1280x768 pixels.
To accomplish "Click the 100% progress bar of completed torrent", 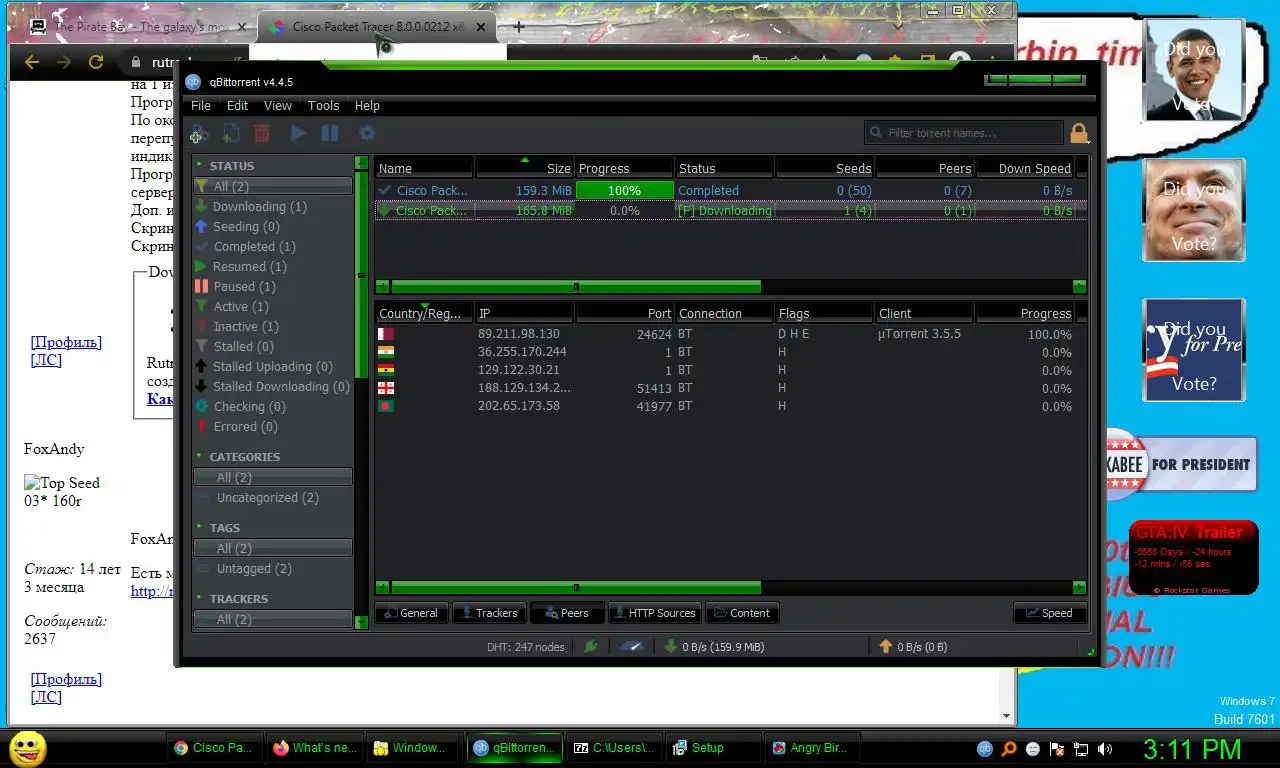I will [x=624, y=190].
